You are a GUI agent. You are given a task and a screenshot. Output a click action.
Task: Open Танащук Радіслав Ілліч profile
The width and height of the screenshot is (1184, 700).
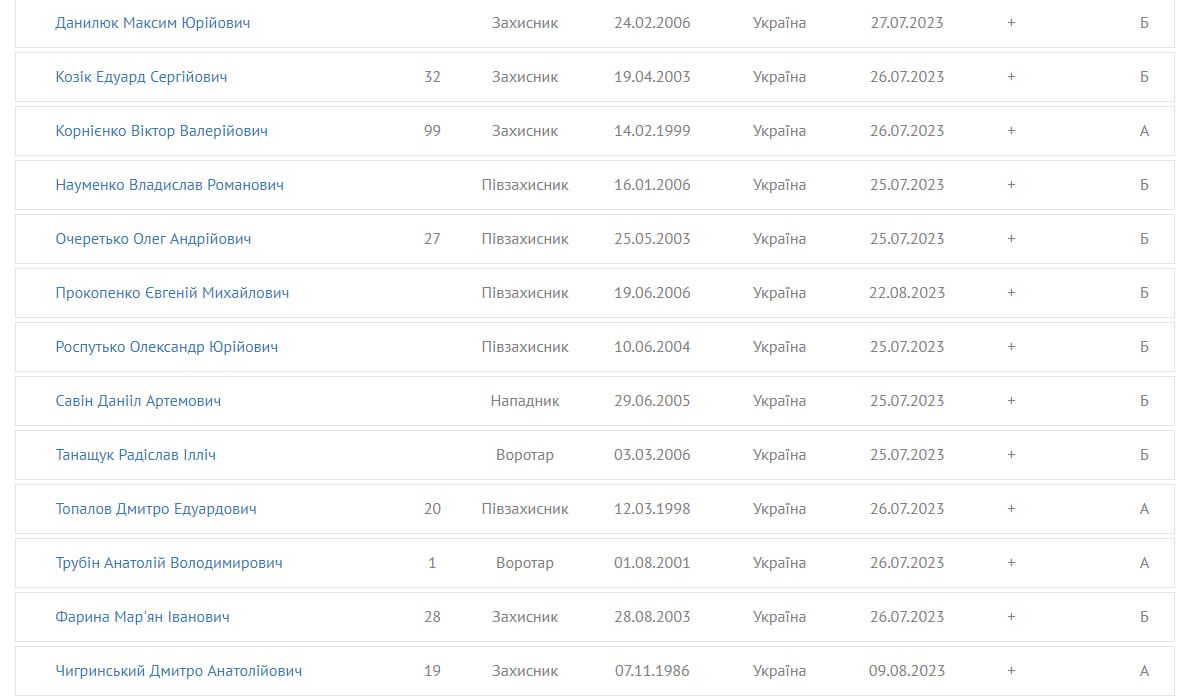pos(136,455)
